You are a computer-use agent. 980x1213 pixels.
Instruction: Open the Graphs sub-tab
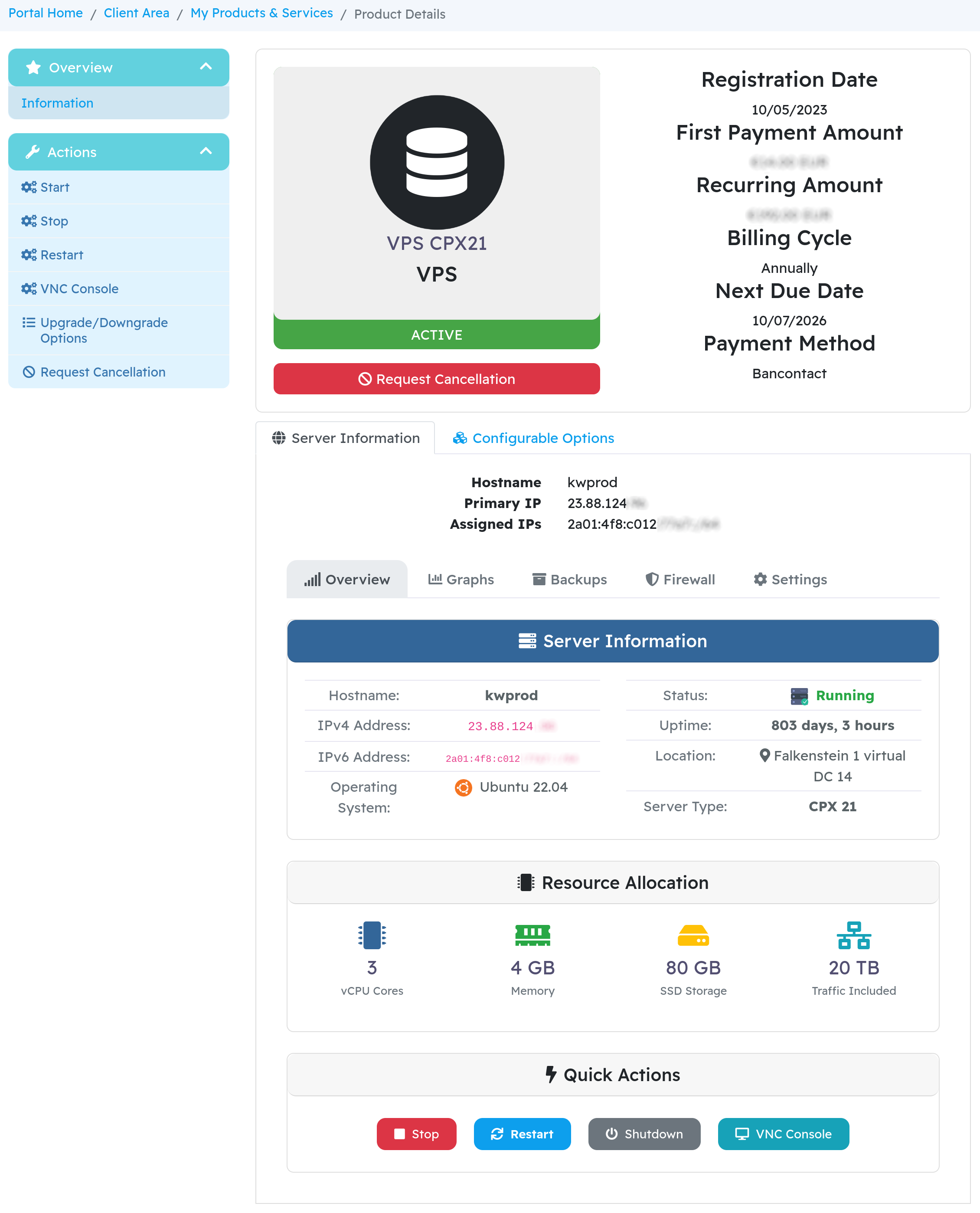click(x=461, y=580)
